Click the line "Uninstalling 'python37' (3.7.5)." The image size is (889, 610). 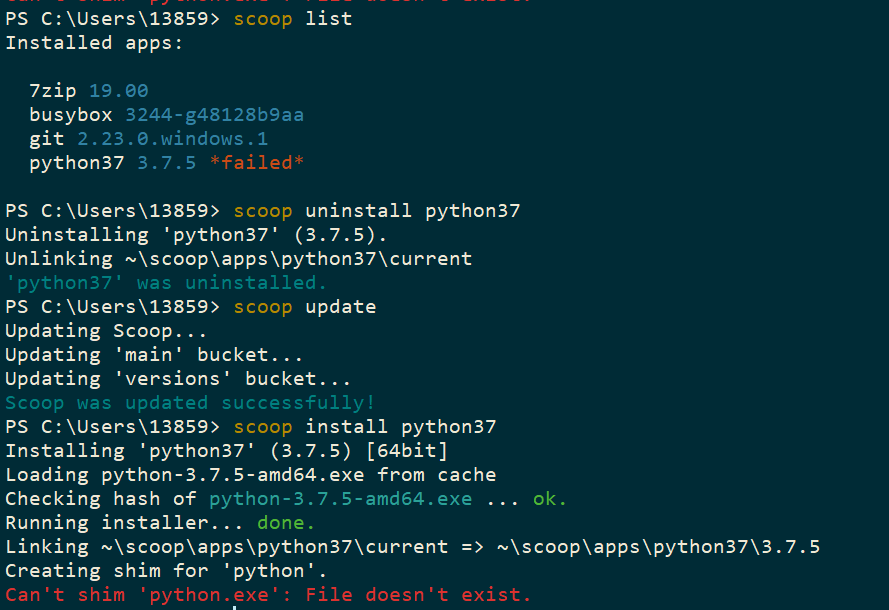click(x=196, y=235)
